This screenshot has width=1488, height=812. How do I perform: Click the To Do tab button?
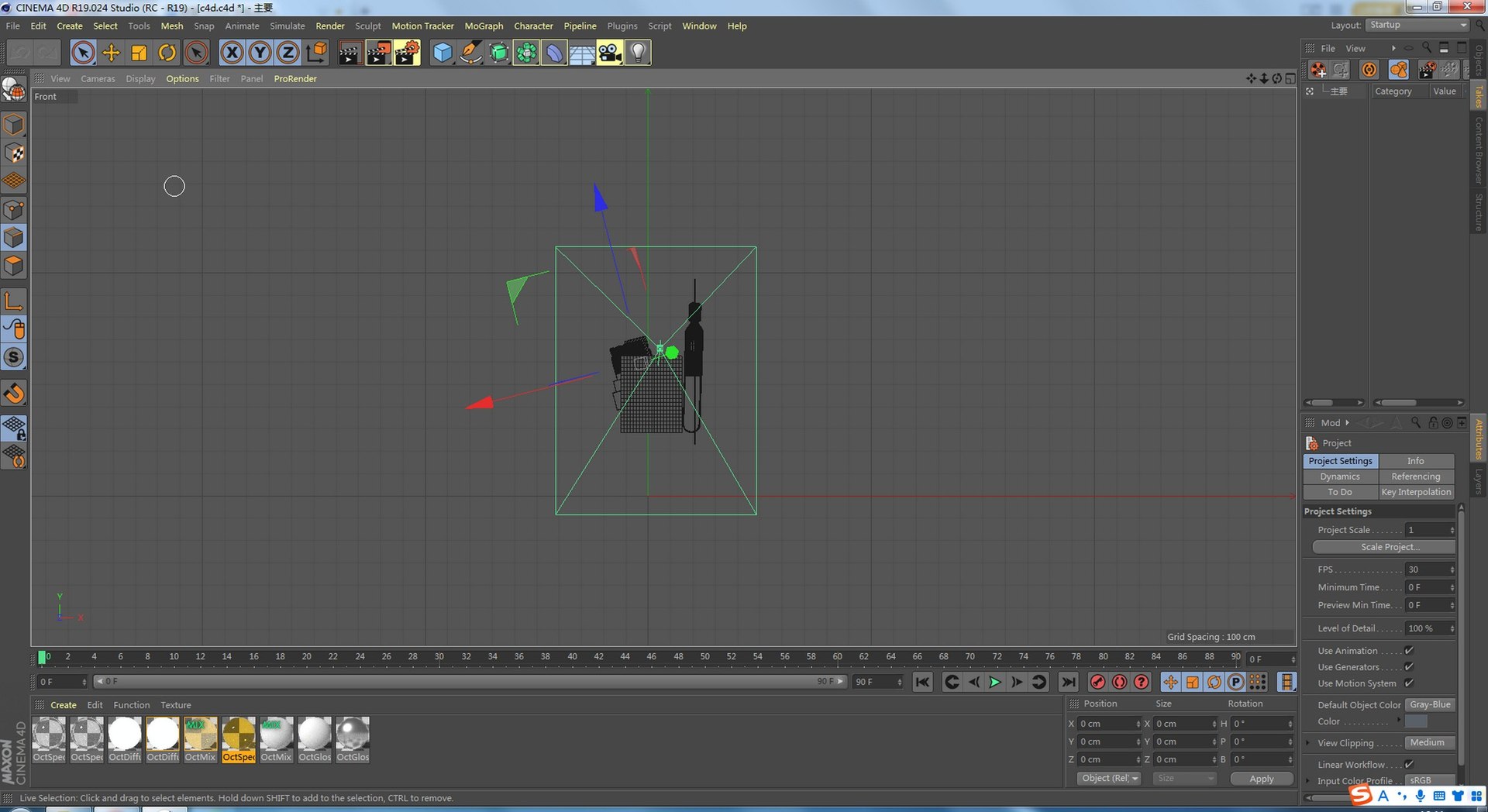coord(1340,492)
